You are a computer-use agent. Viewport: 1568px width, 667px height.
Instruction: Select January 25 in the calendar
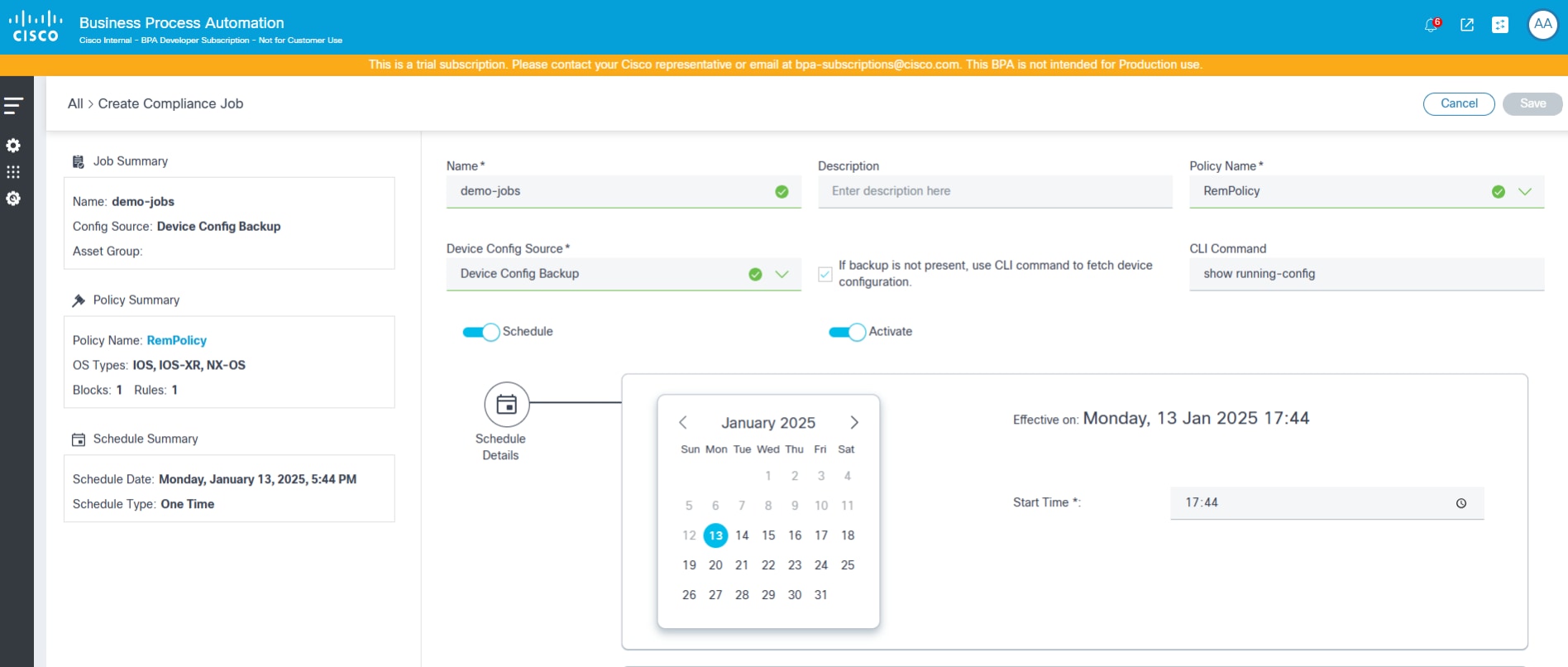click(848, 565)
